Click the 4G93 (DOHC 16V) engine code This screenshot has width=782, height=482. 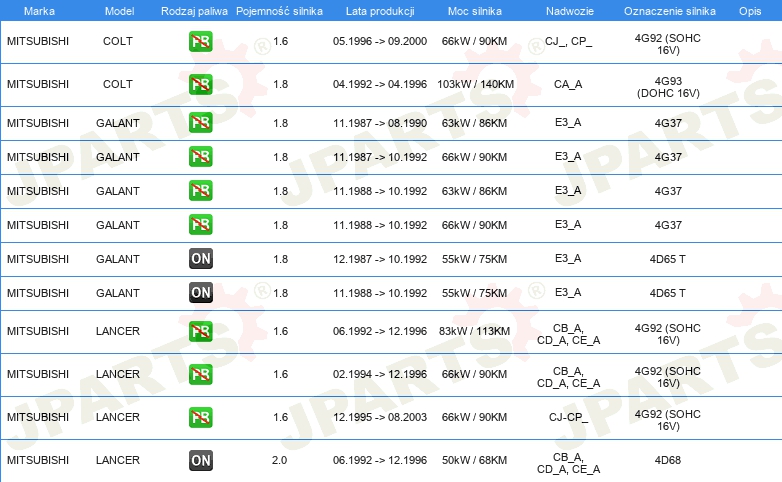pyautogui.click(x=668, y=87)
